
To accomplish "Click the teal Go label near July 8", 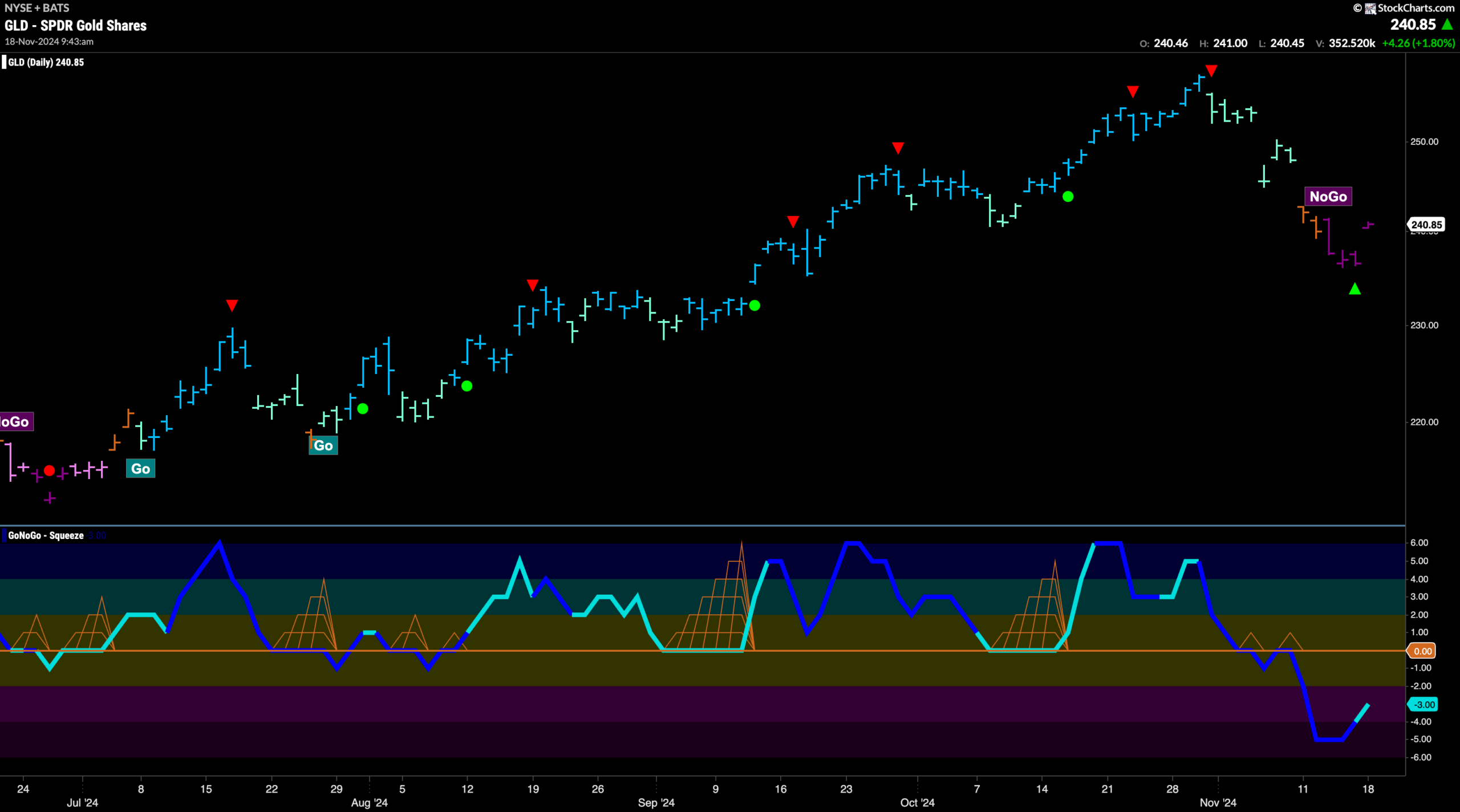I will tap(140, 469).
